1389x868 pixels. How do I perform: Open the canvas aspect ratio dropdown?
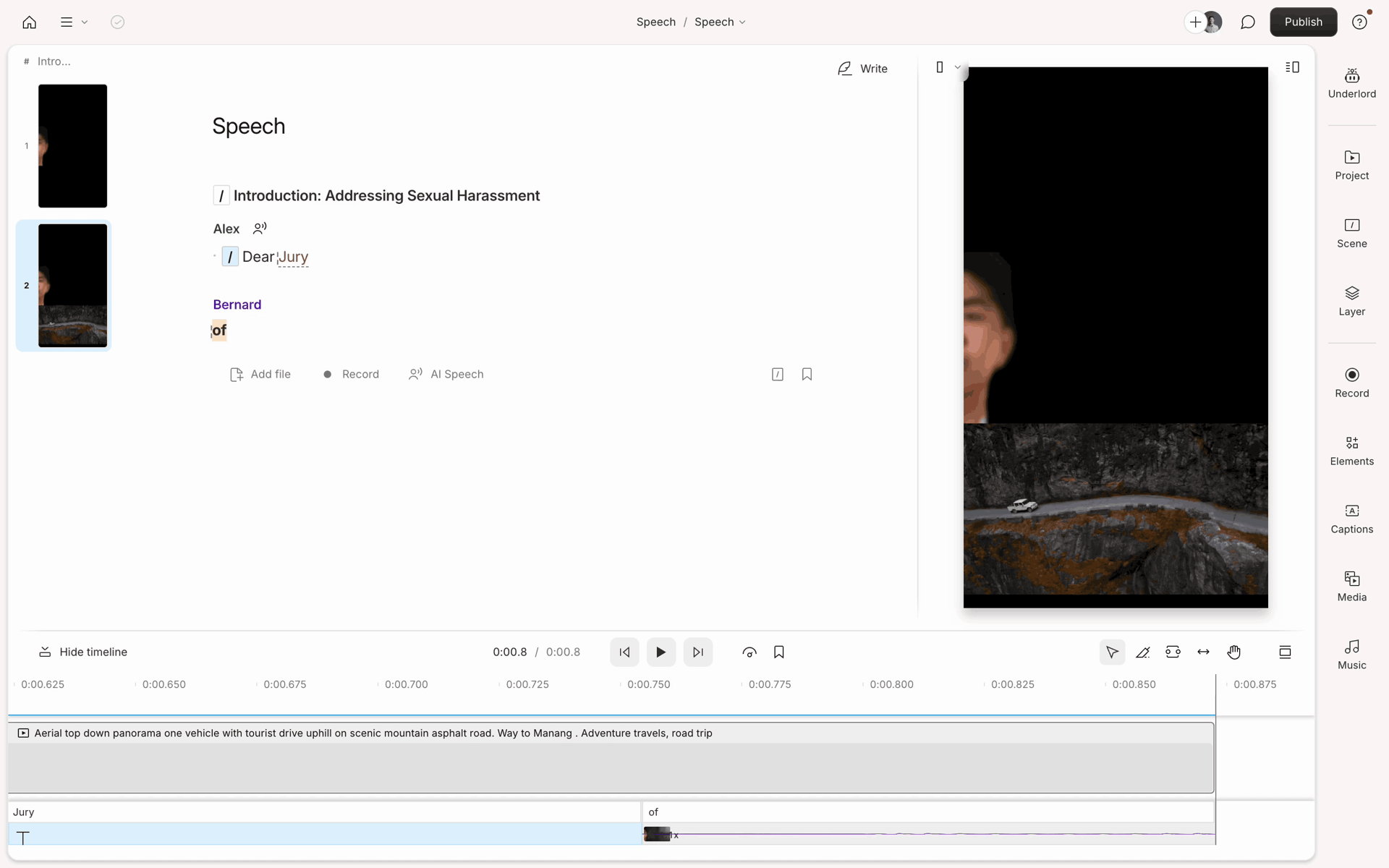[x=948, y=67]
